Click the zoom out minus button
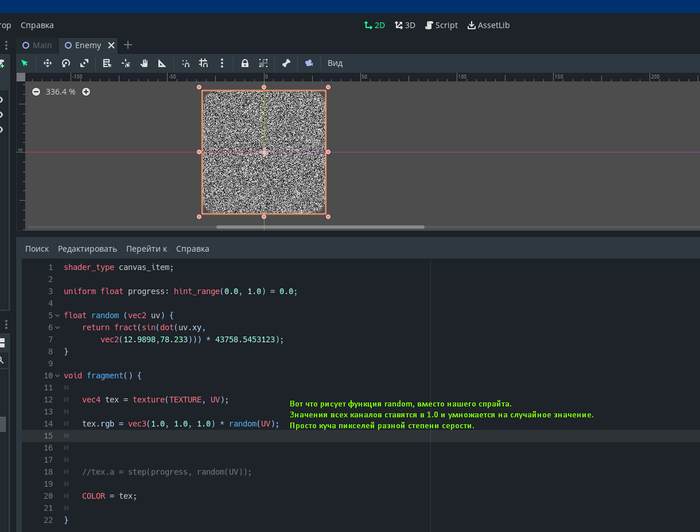This screenshot has width=700, height=532. [36, 92]
